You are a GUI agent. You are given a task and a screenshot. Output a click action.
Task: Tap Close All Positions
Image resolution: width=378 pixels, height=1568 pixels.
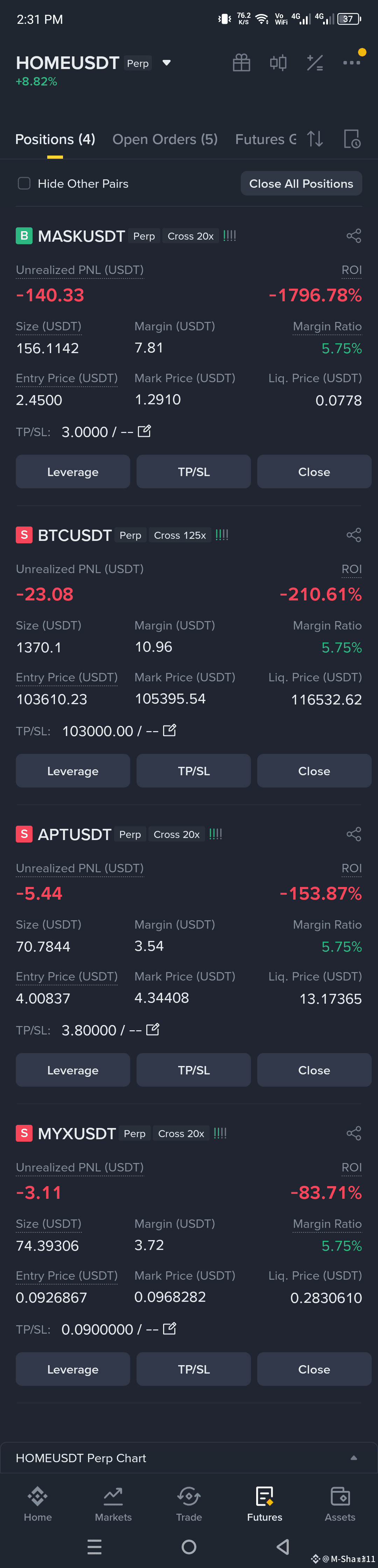tap(301, 183)
